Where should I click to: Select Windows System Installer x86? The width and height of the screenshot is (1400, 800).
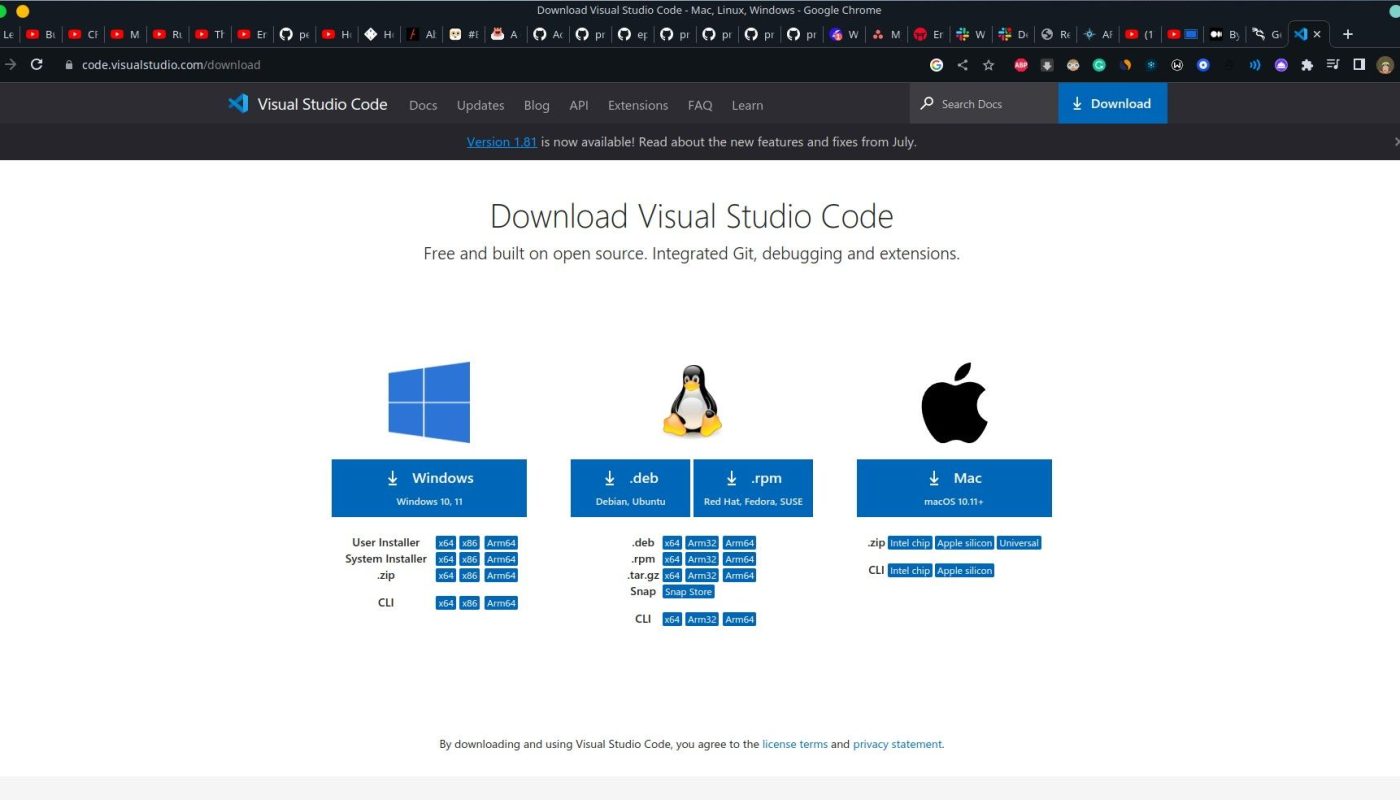[x=470, y=559]
